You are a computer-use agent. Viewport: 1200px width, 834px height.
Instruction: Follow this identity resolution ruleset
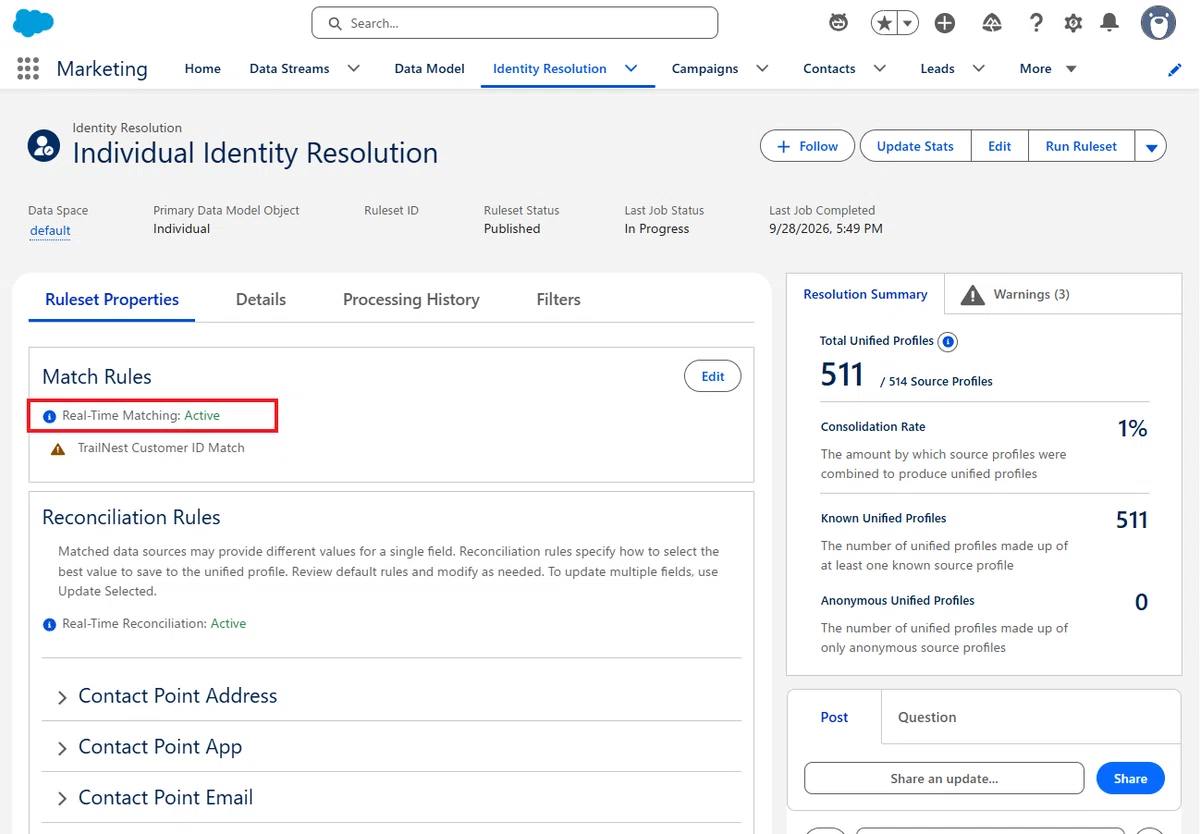[808, 146]
